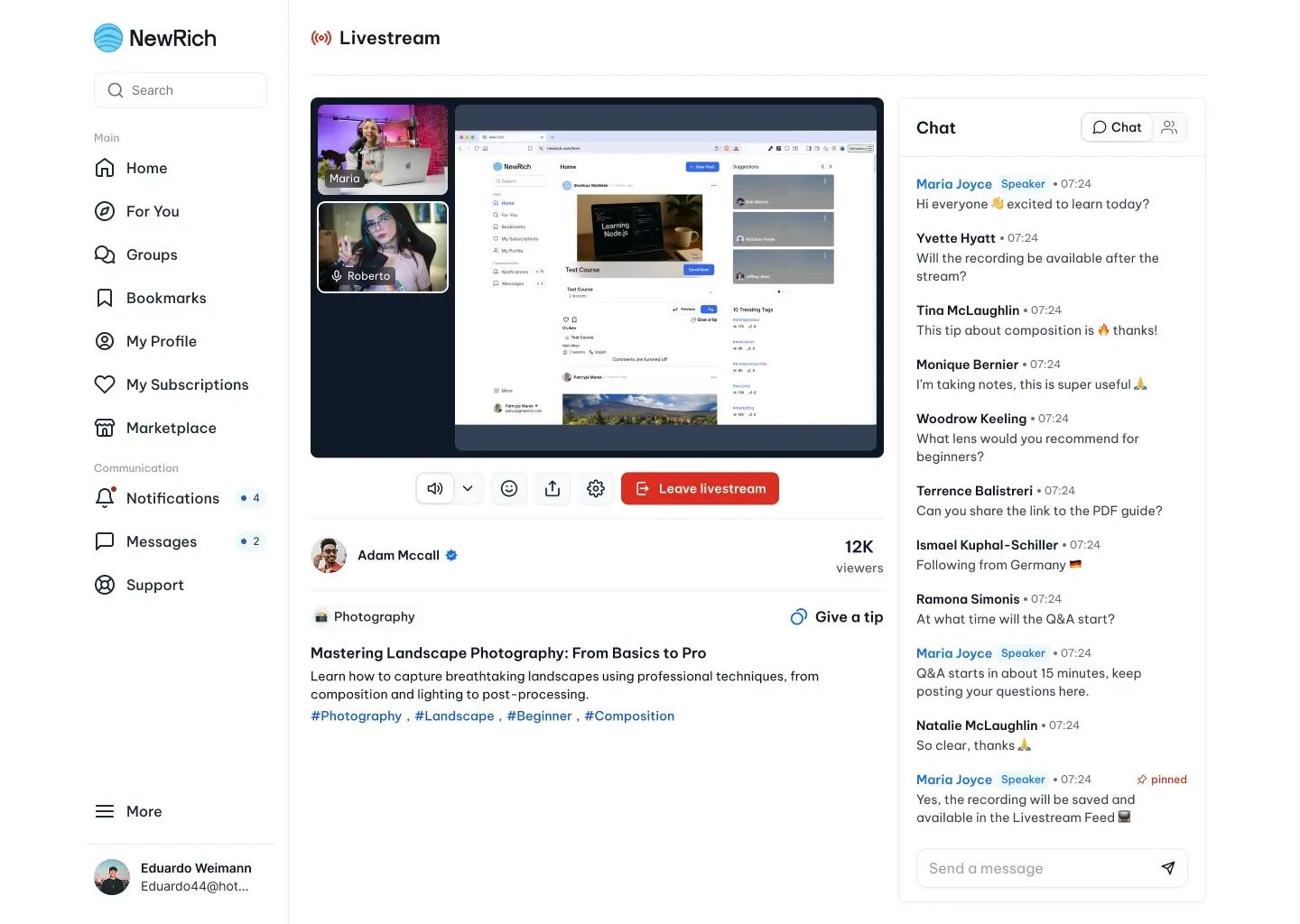
Task: Click Monique Bernier's name in chat
Action: 967,365
